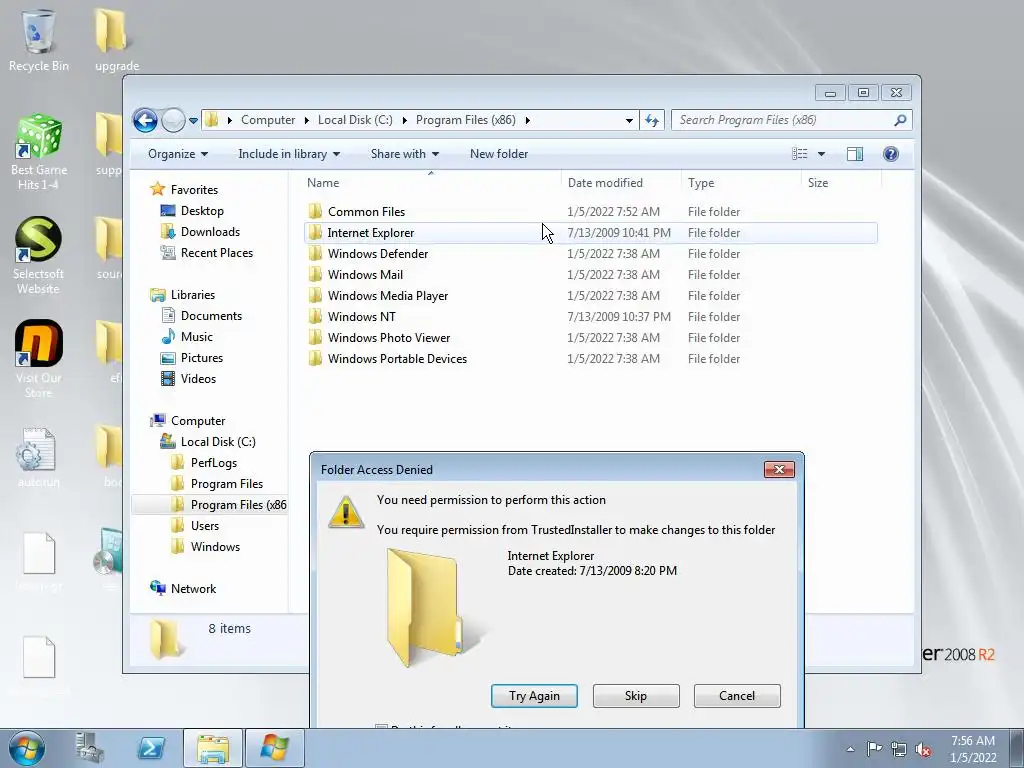This screenshot has width=1024, height=768.
Task: Click the New folder button
Action: pos(499,154)
